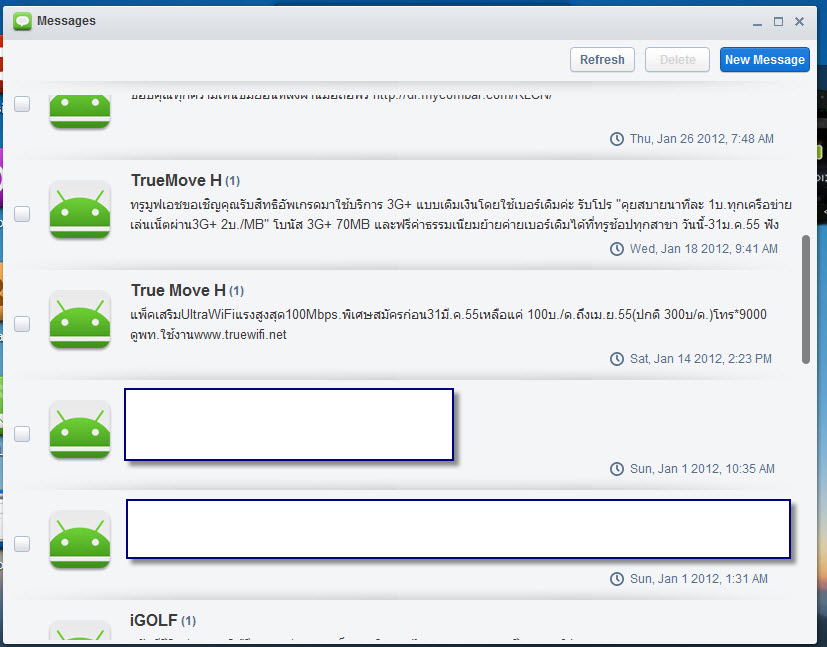Maximize the Messages window

pyautogui.click(x=778, y=22)
